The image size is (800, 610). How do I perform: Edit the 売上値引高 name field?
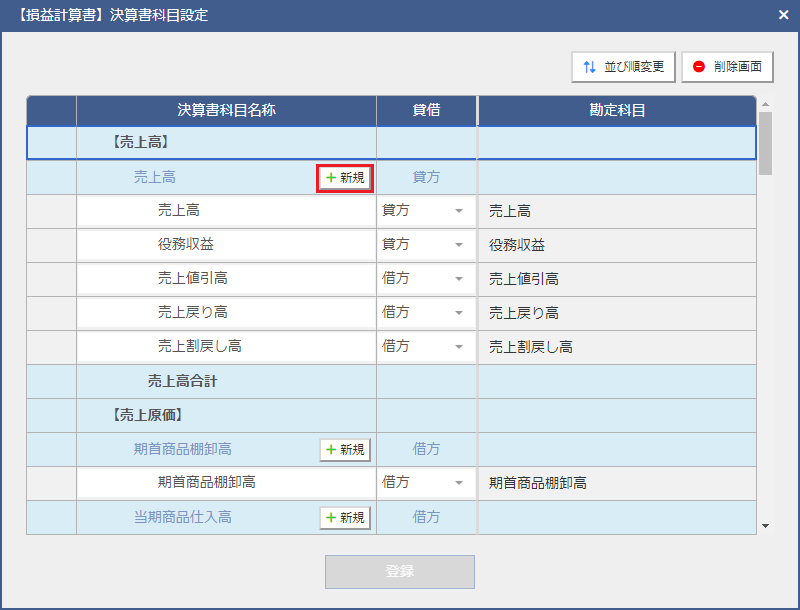(226, 280)
